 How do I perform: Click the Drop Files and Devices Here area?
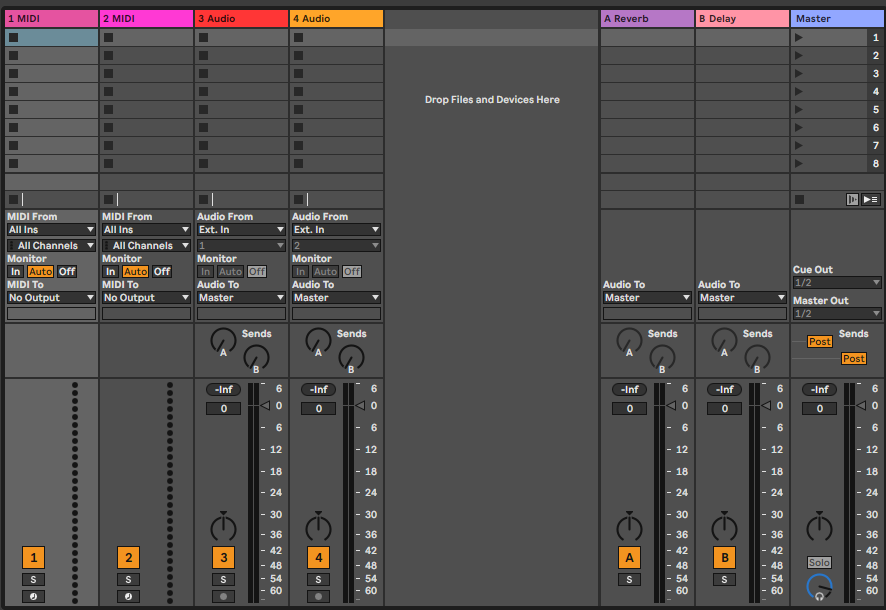tap(492, 100)
